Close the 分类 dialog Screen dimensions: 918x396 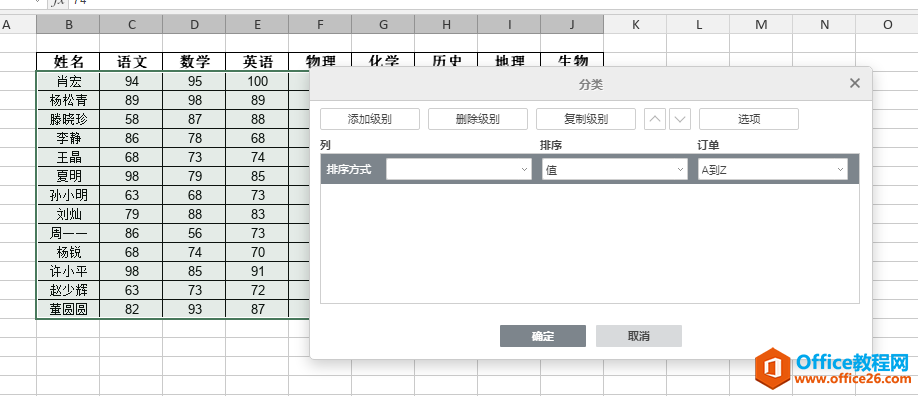[x=855, y=83]
